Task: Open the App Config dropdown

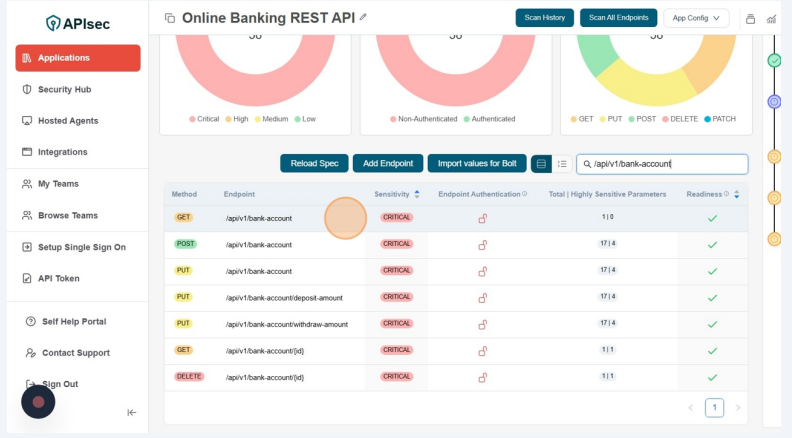Action: click(x=696, y=18)
